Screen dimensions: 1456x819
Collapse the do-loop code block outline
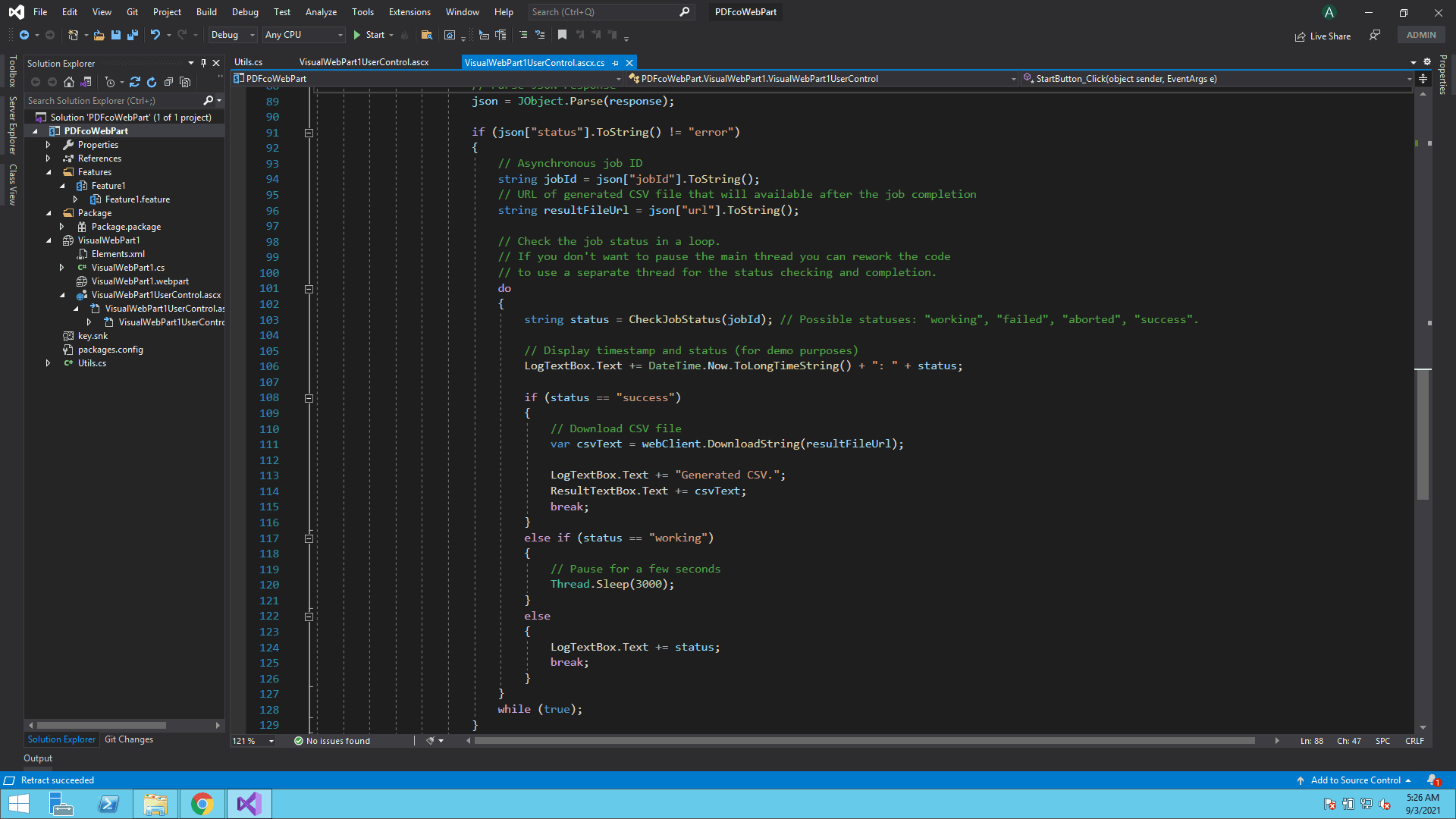(x=309, y=289)
